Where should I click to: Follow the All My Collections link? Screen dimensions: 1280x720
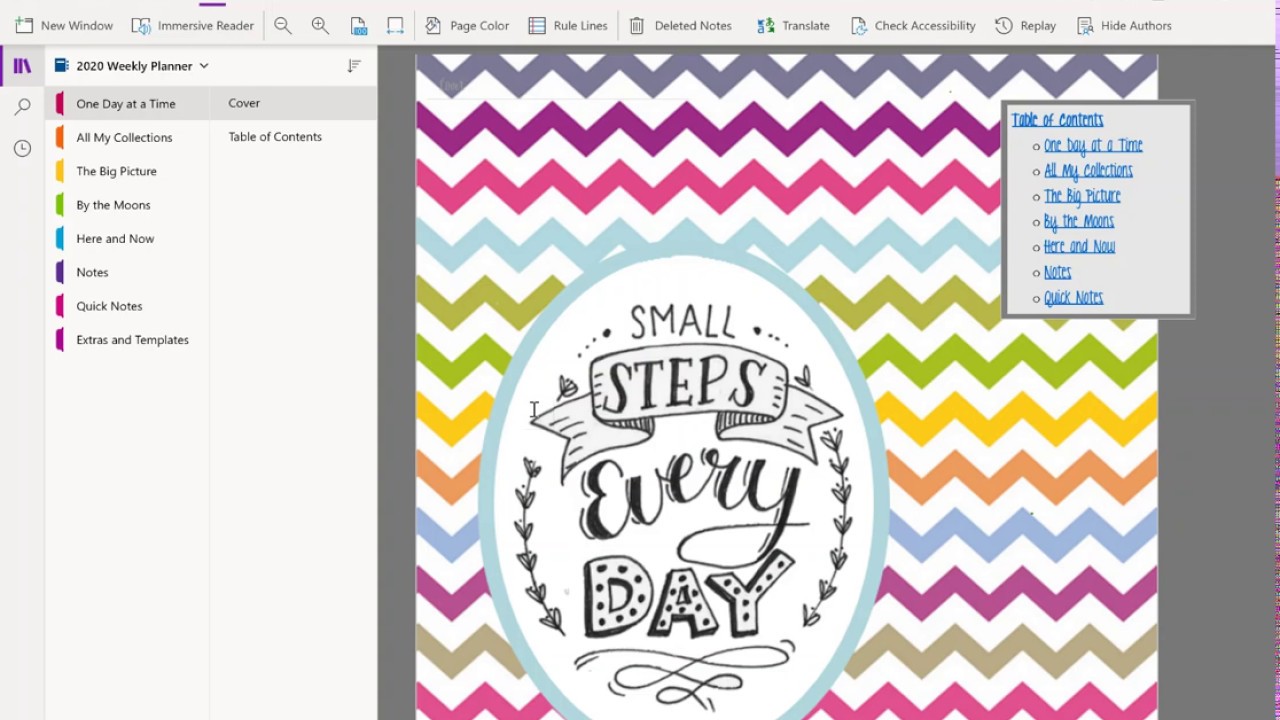[x=1088, y=171]
